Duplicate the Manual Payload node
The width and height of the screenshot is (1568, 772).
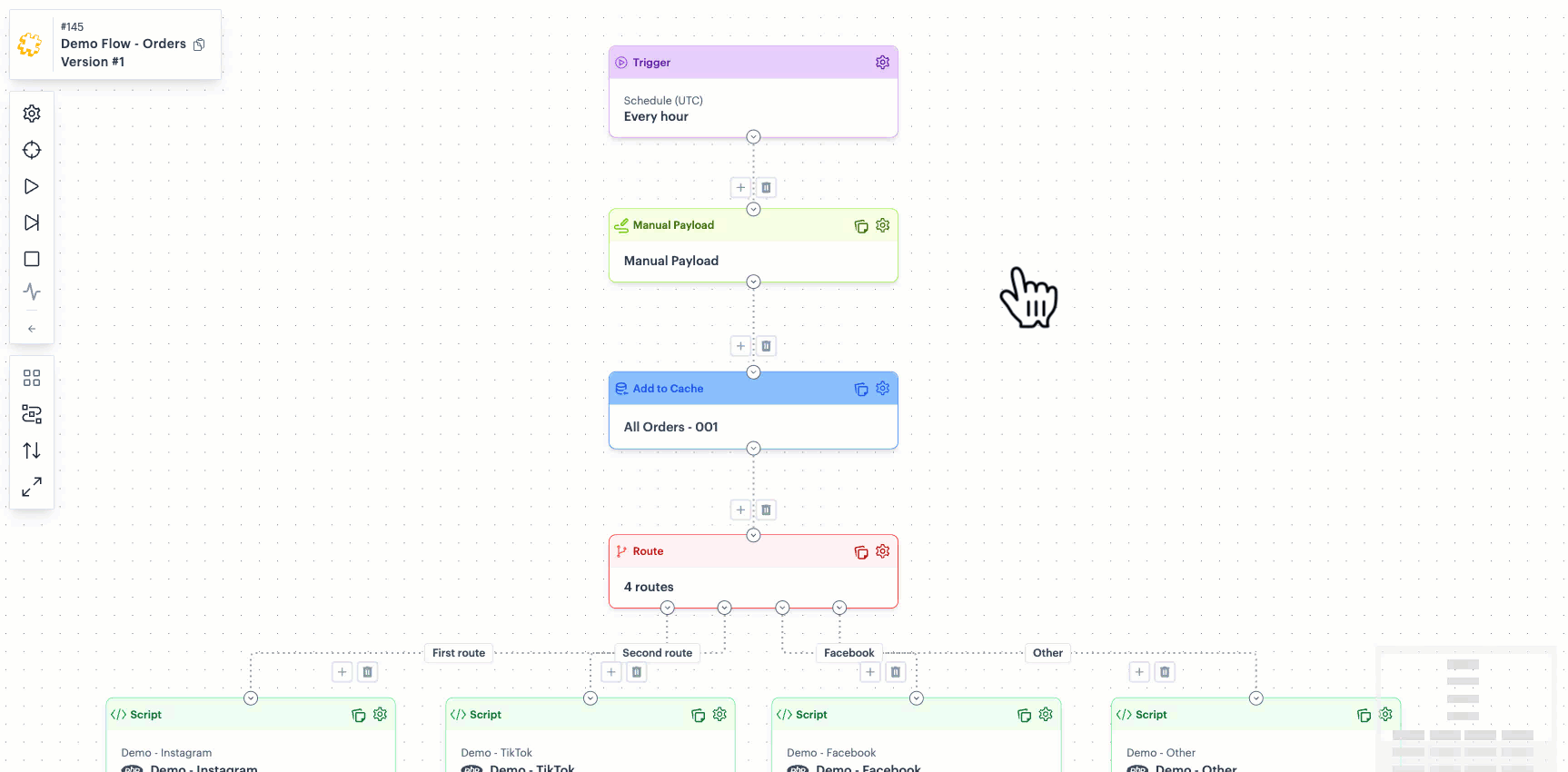pos(861,226)
